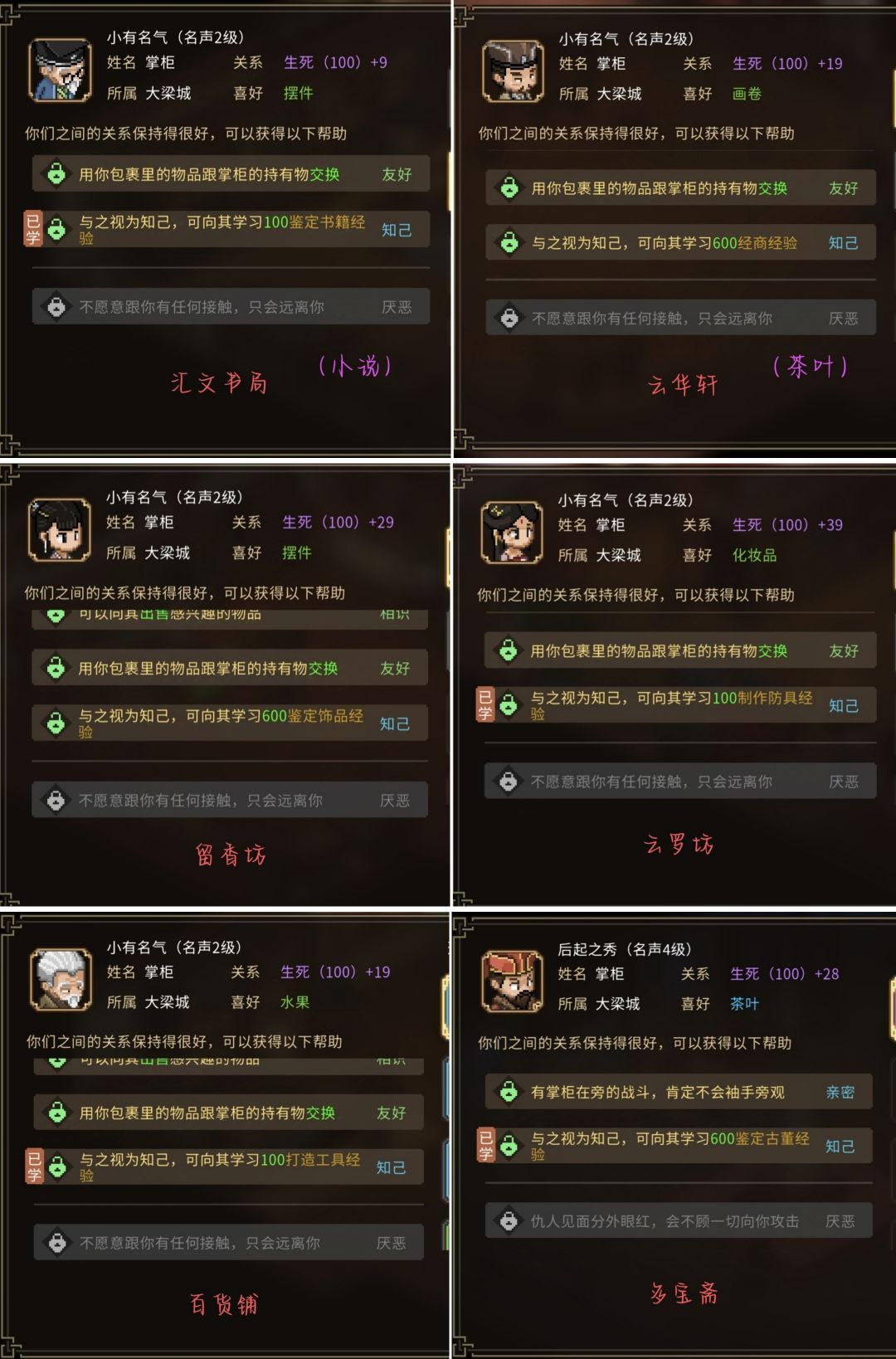Image resolution: width=896 pixels, height=1359 pixels.
Task: Click 生死 (100) +28 relationship value
Action: coord(785,974)
